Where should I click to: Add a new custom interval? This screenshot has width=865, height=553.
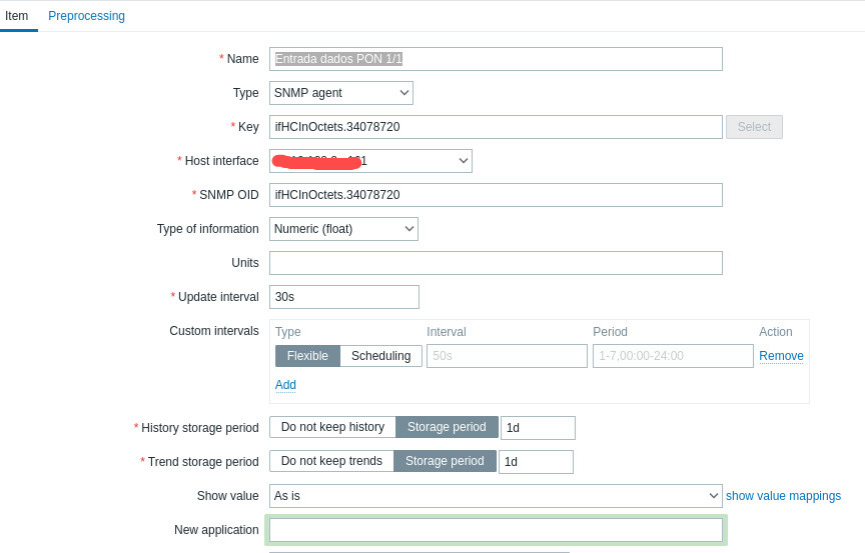(x=285, y=385)
